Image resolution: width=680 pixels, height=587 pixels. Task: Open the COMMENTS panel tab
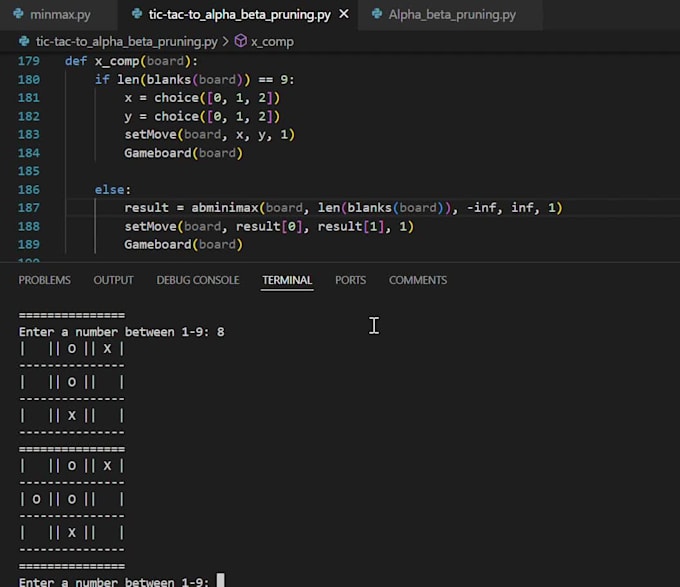pyautogui.click(x=418, y=280)
